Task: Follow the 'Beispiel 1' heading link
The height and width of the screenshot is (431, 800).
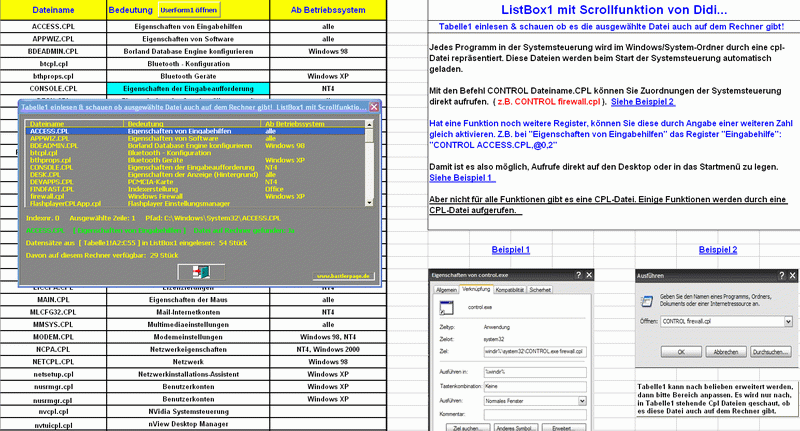Action: pyautogui.click(x=511, y=250)
